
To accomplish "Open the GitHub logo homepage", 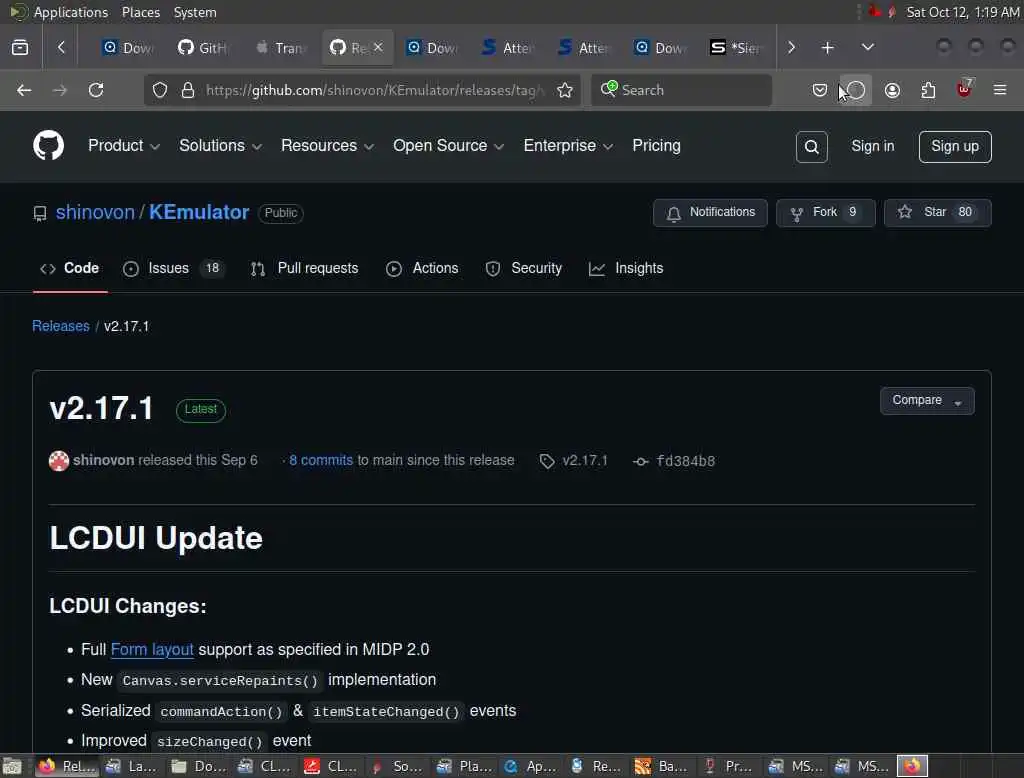I will 48,145.
